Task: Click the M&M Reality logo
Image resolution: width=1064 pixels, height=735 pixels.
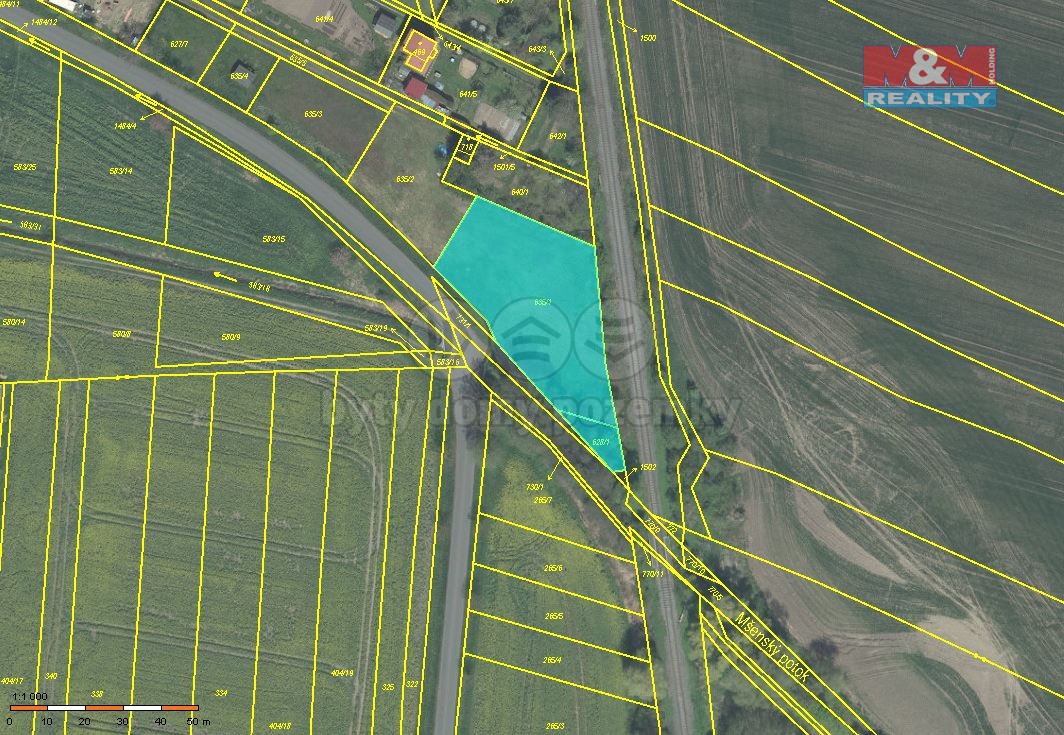Action: tap(929, 76)
